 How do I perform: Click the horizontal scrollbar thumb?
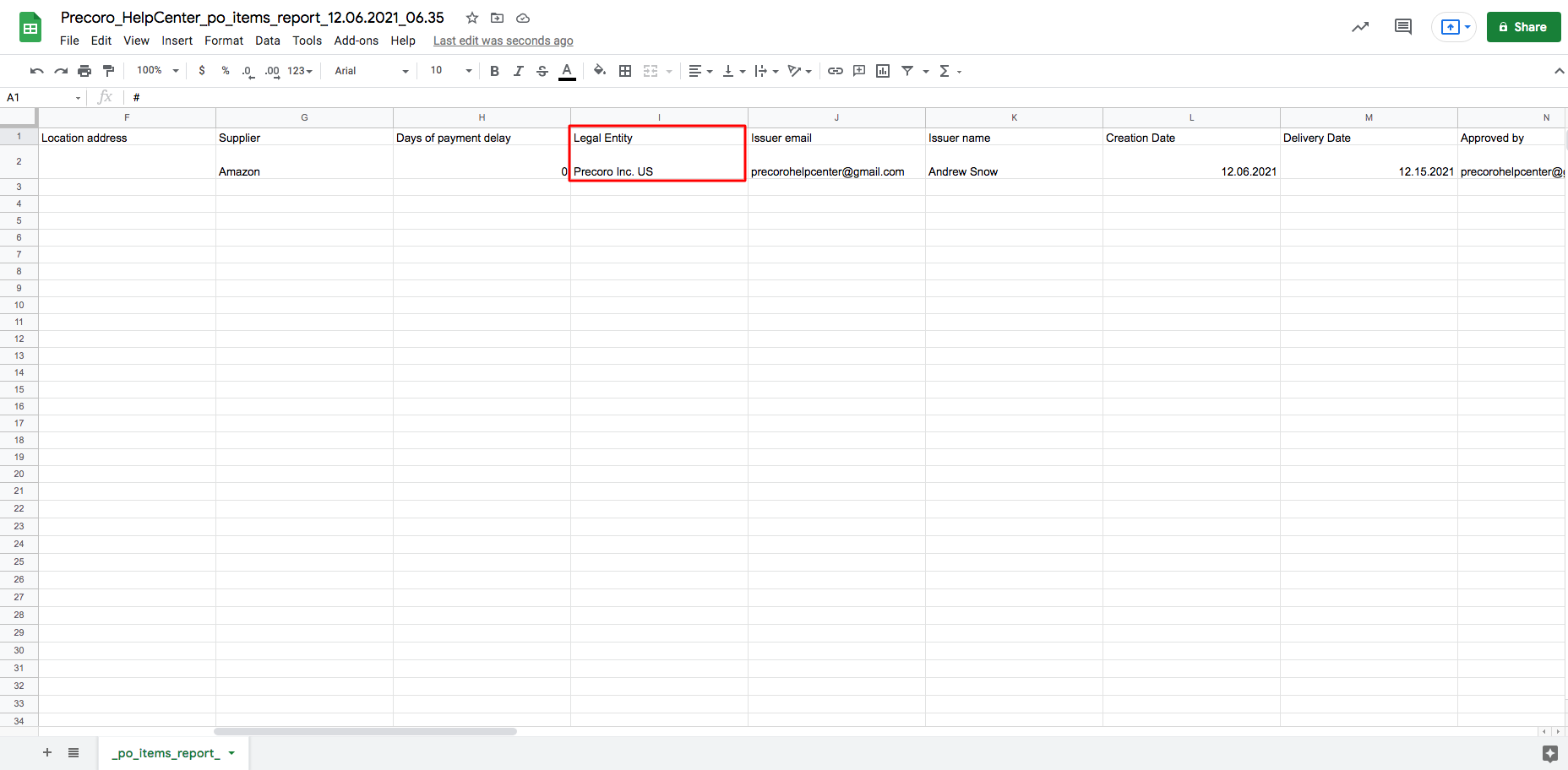pos(365,731)
